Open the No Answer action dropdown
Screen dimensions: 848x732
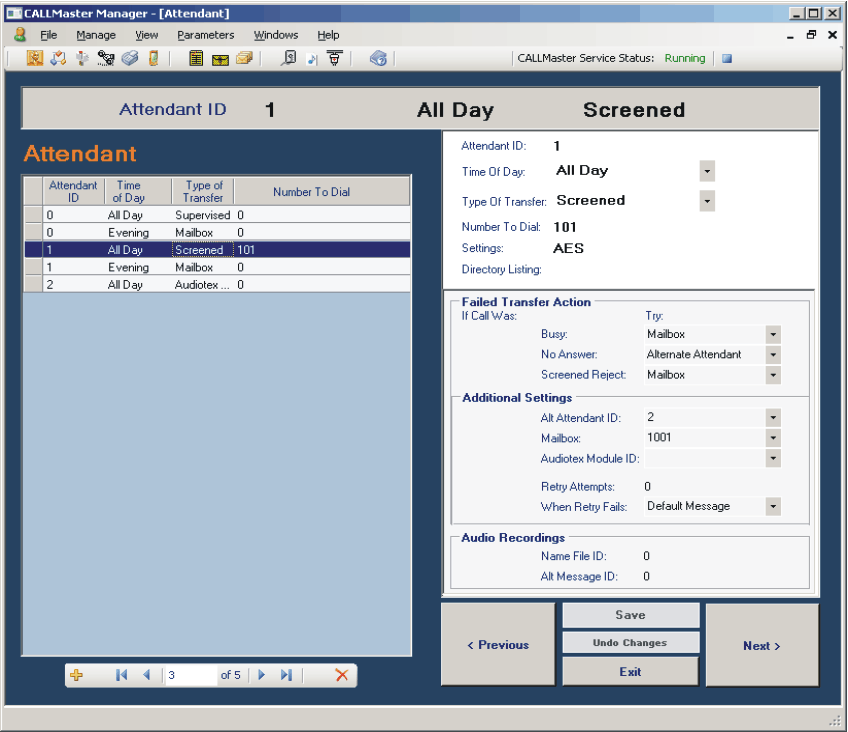coord(773,355)
